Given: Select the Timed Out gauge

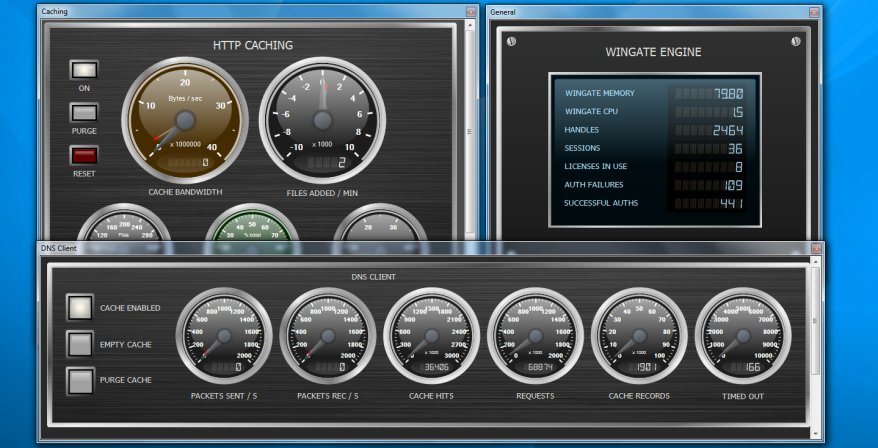Looking at the screenshot, I should click(743, 335).
